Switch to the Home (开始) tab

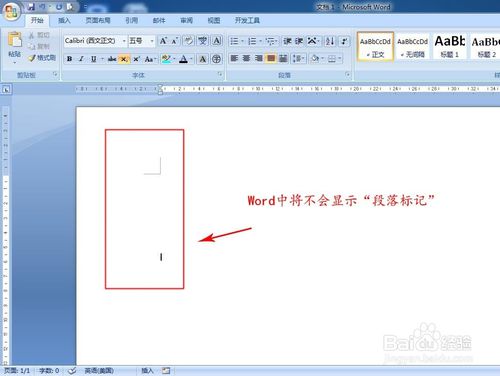[37, 20]
